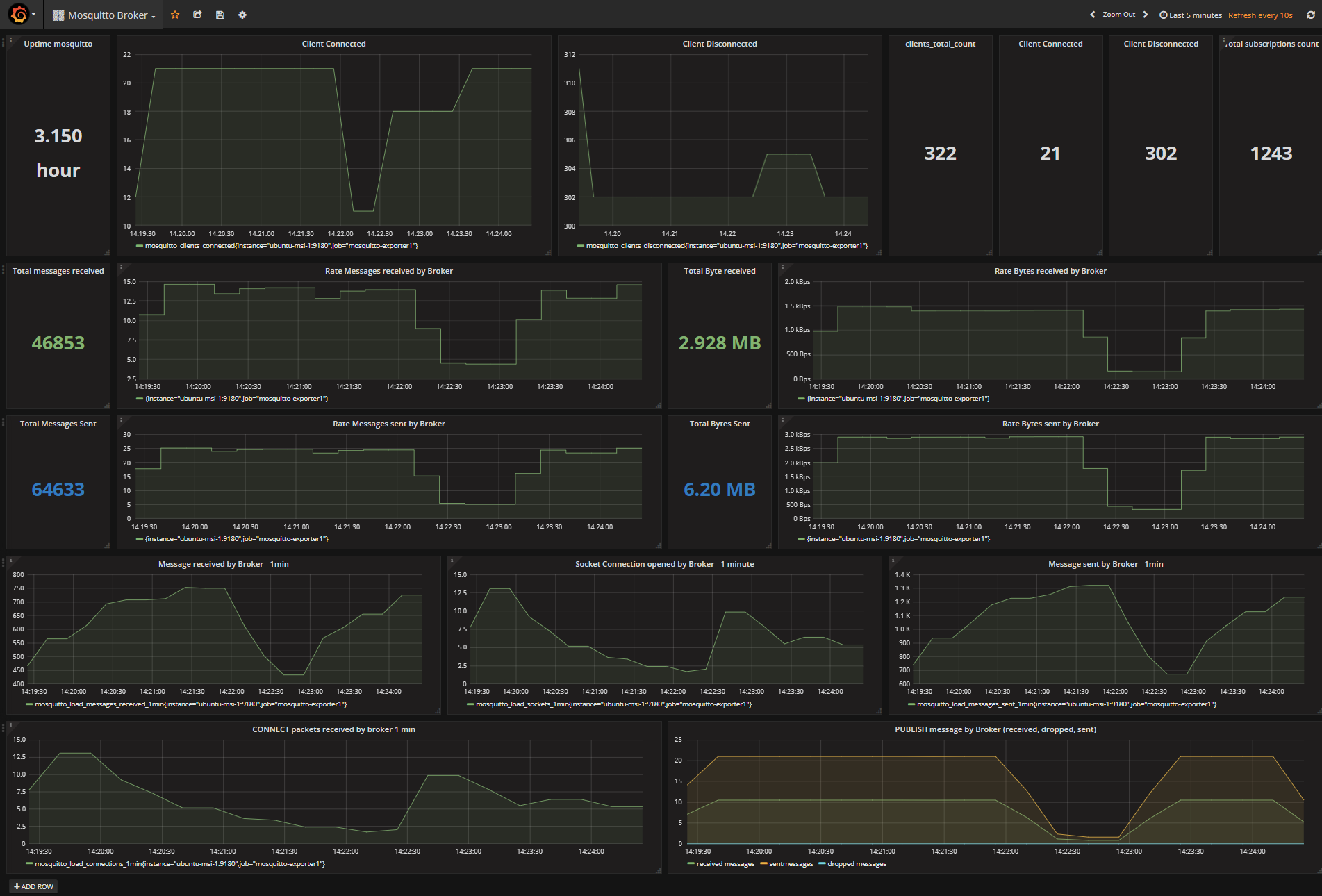Click the Total messages received value 46853
This screenshot has height=896, width=1322.
click(x=58, y=343)
